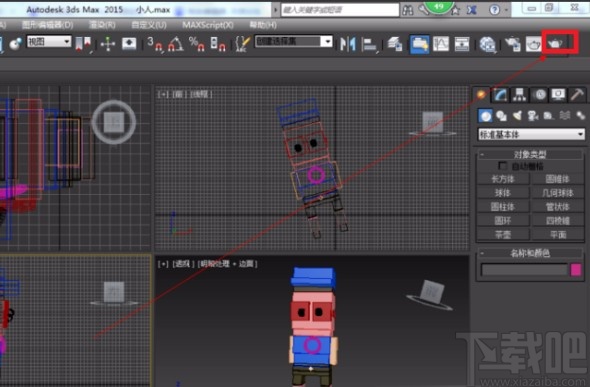Switch to the Helpers category icon
This screenshot has height=387, width=590.
pos(549,115)
